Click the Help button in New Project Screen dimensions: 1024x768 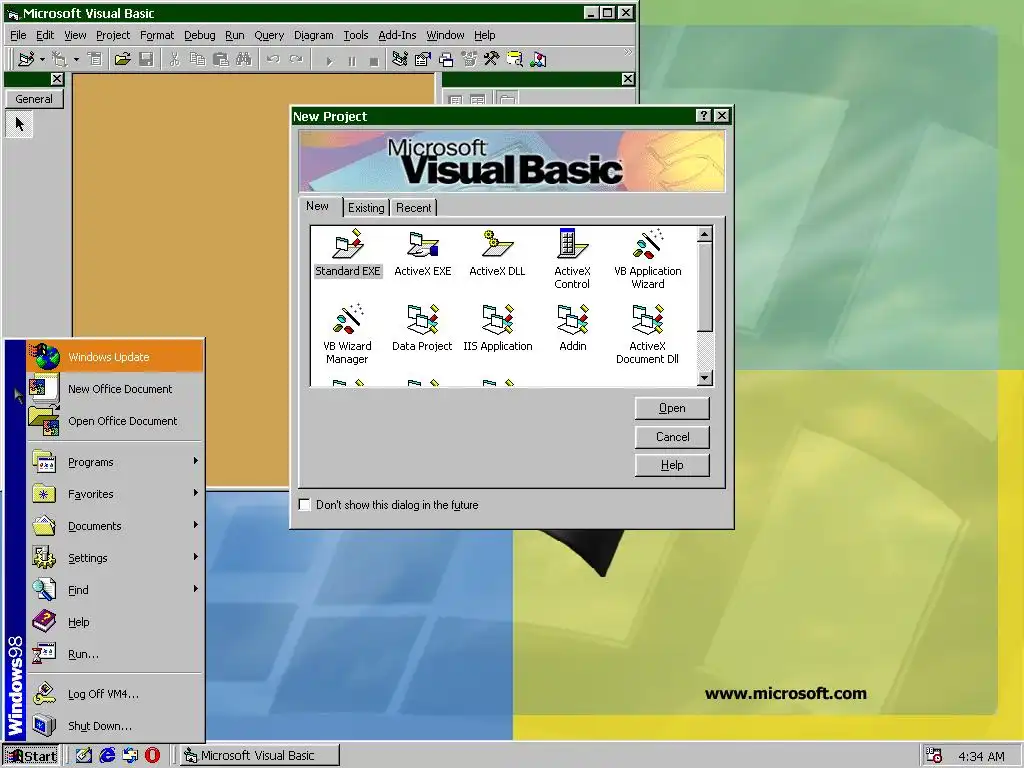pos(672,465)
